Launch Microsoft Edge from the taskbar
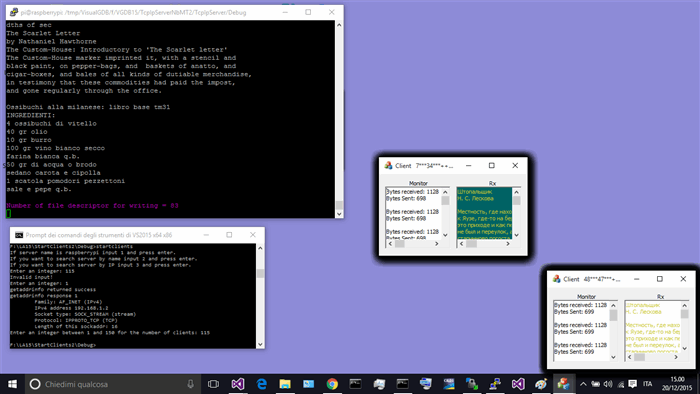The image size is (700, 394). [262, 384]
